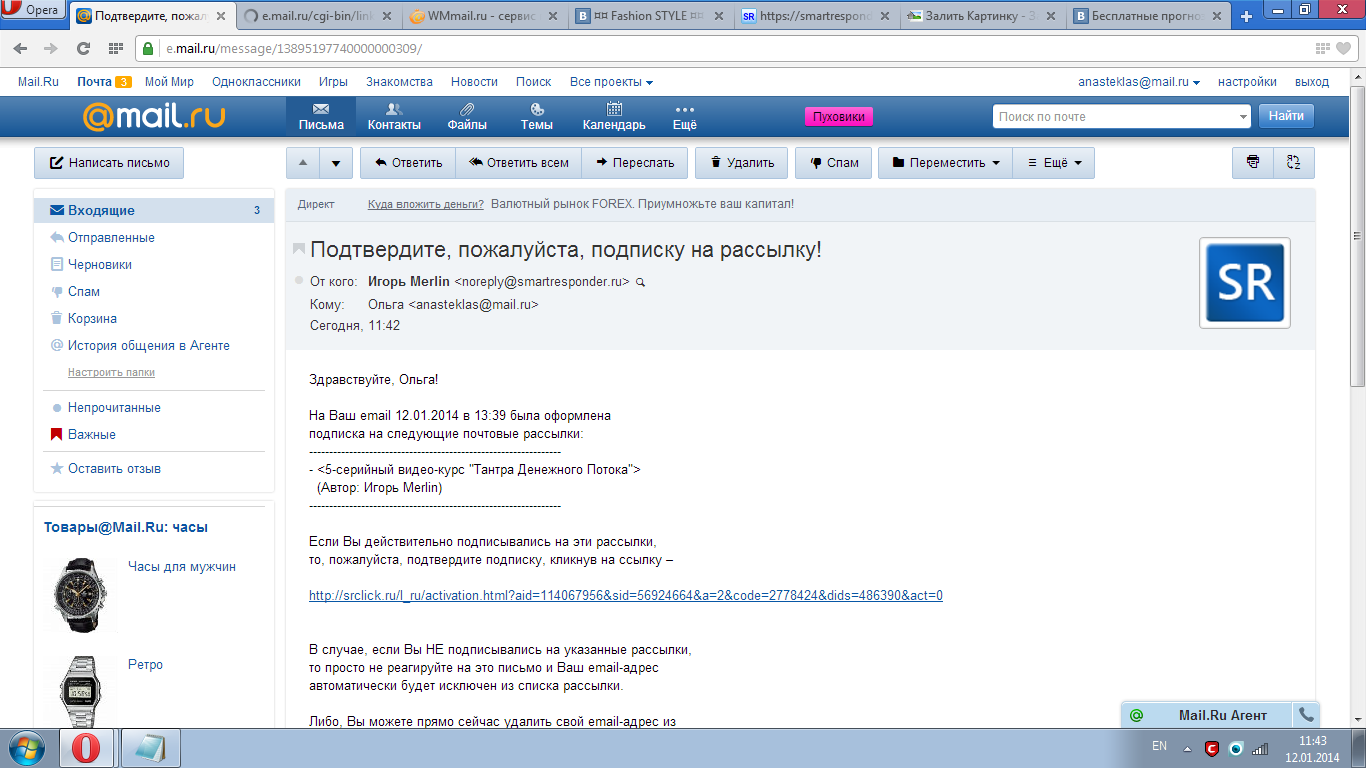Open the anasteklas@mail.ru account dropdown
This screenshot has height=768, width=1366.
(1139, 82)
